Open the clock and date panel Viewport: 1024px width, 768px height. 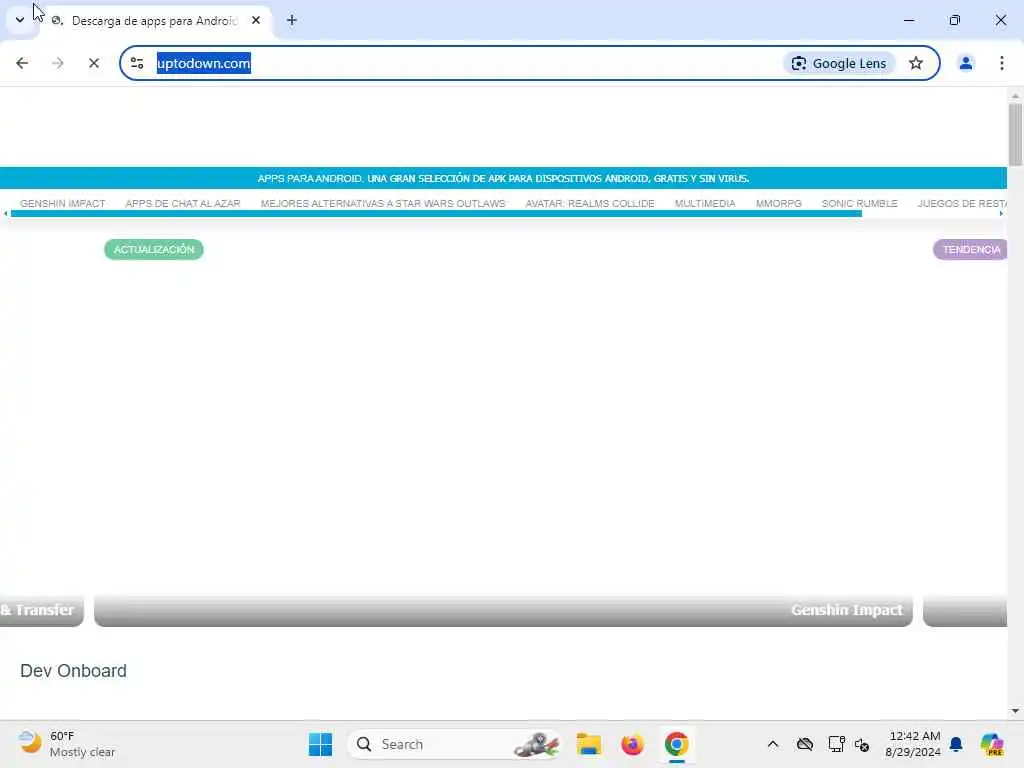coord(913,744)
